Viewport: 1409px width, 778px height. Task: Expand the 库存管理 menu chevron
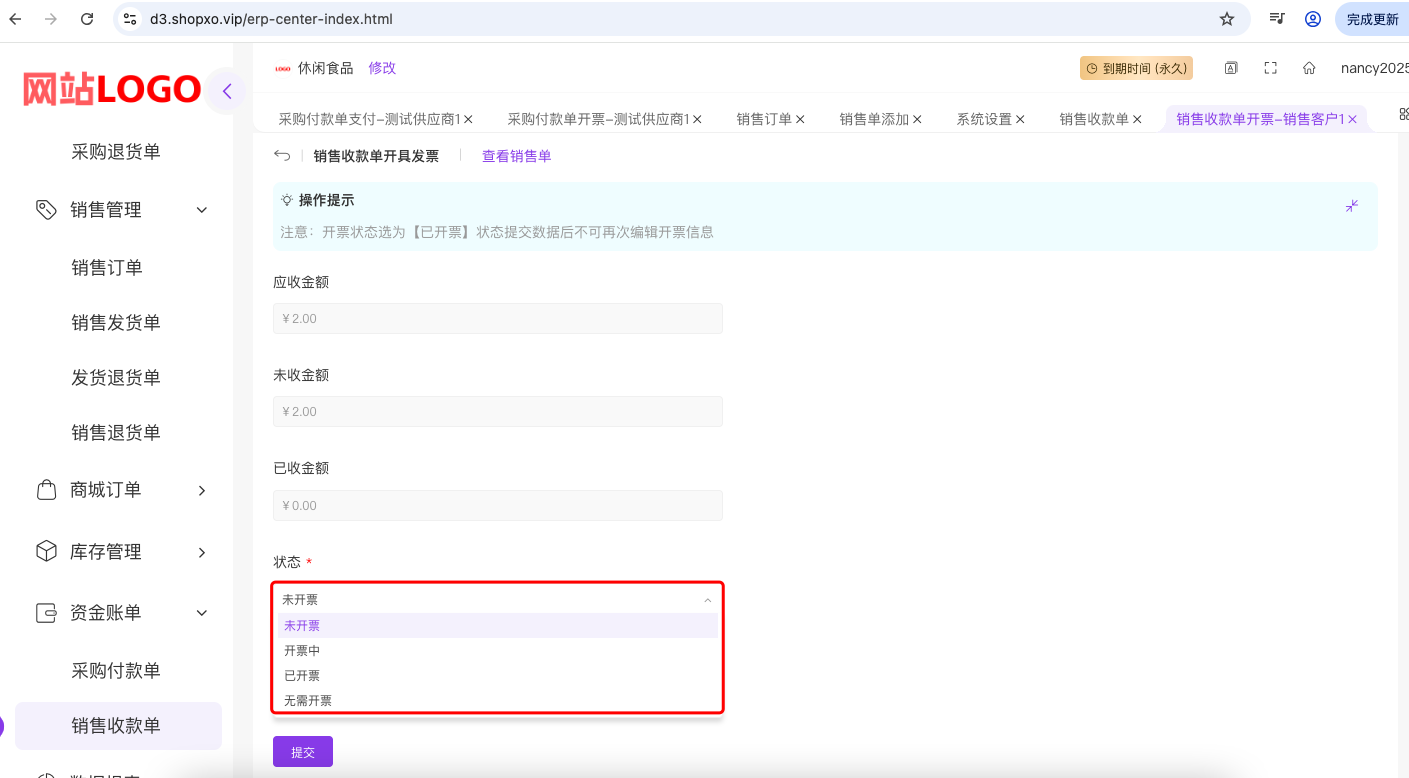tap(202, 552)
